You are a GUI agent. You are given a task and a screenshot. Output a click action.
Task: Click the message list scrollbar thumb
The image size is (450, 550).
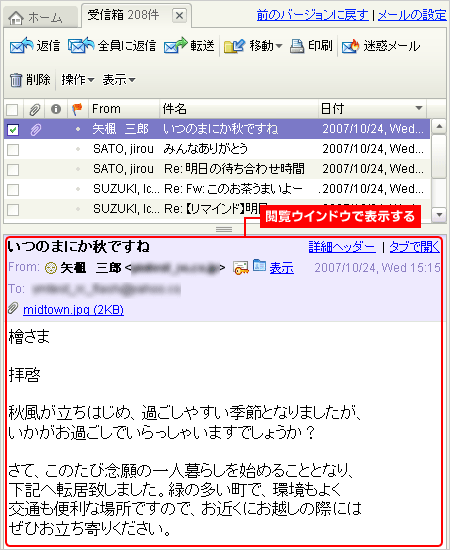[439, 155]
